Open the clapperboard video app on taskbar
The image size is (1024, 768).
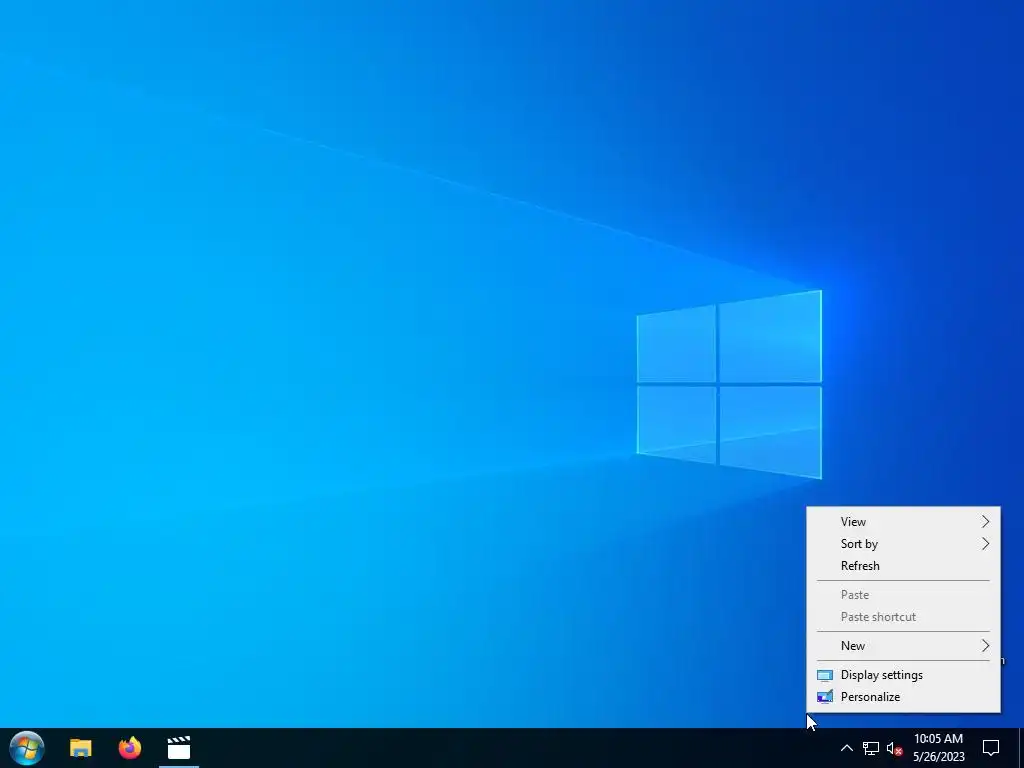coord(178,748)
